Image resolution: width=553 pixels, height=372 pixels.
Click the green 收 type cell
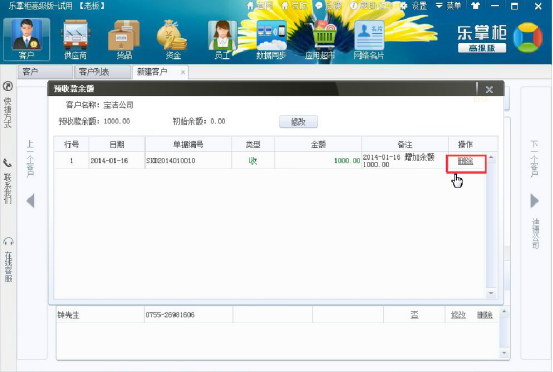click(253, 161)
